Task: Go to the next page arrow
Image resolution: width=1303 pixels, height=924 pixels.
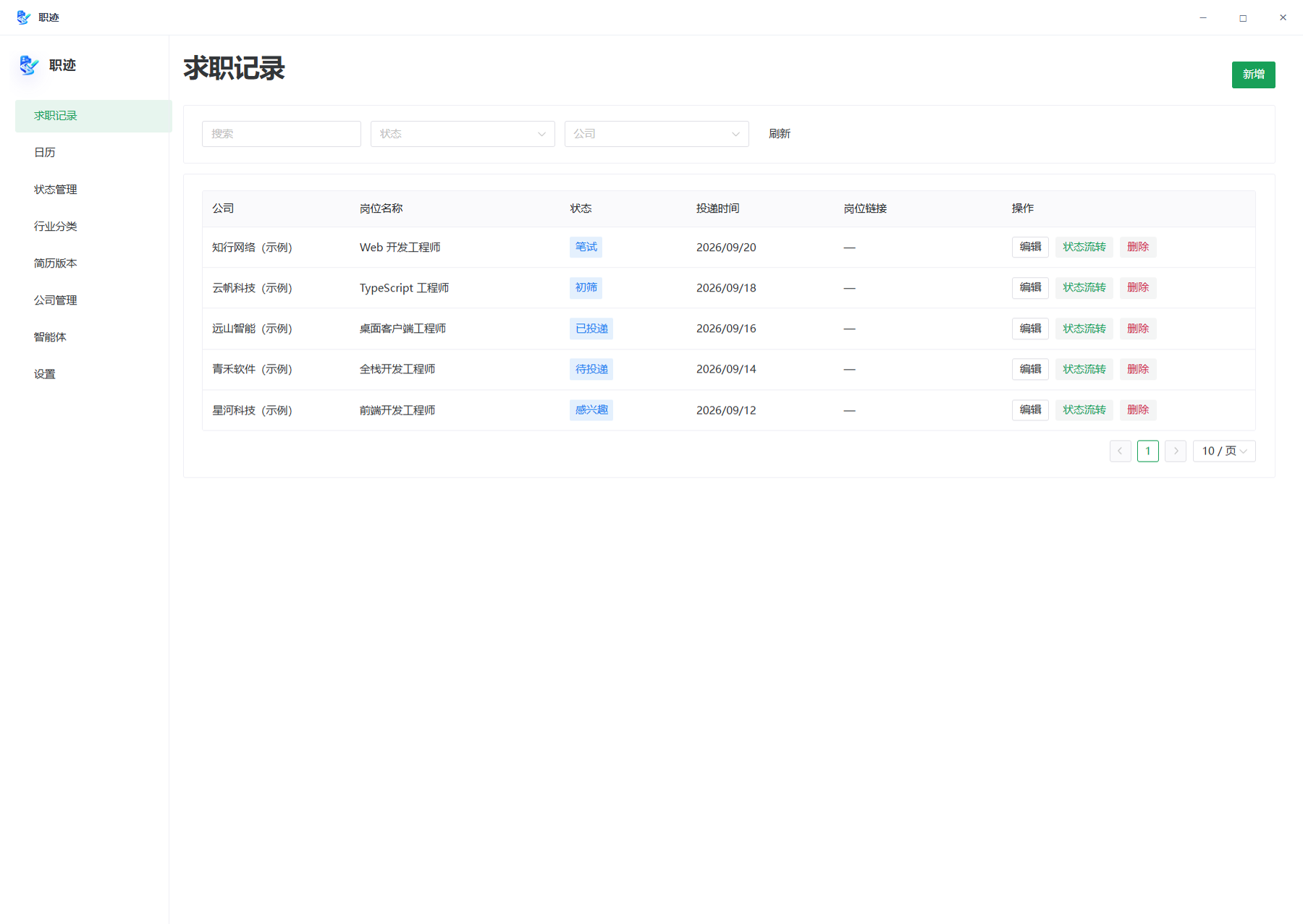Action: click(1176, 451)
